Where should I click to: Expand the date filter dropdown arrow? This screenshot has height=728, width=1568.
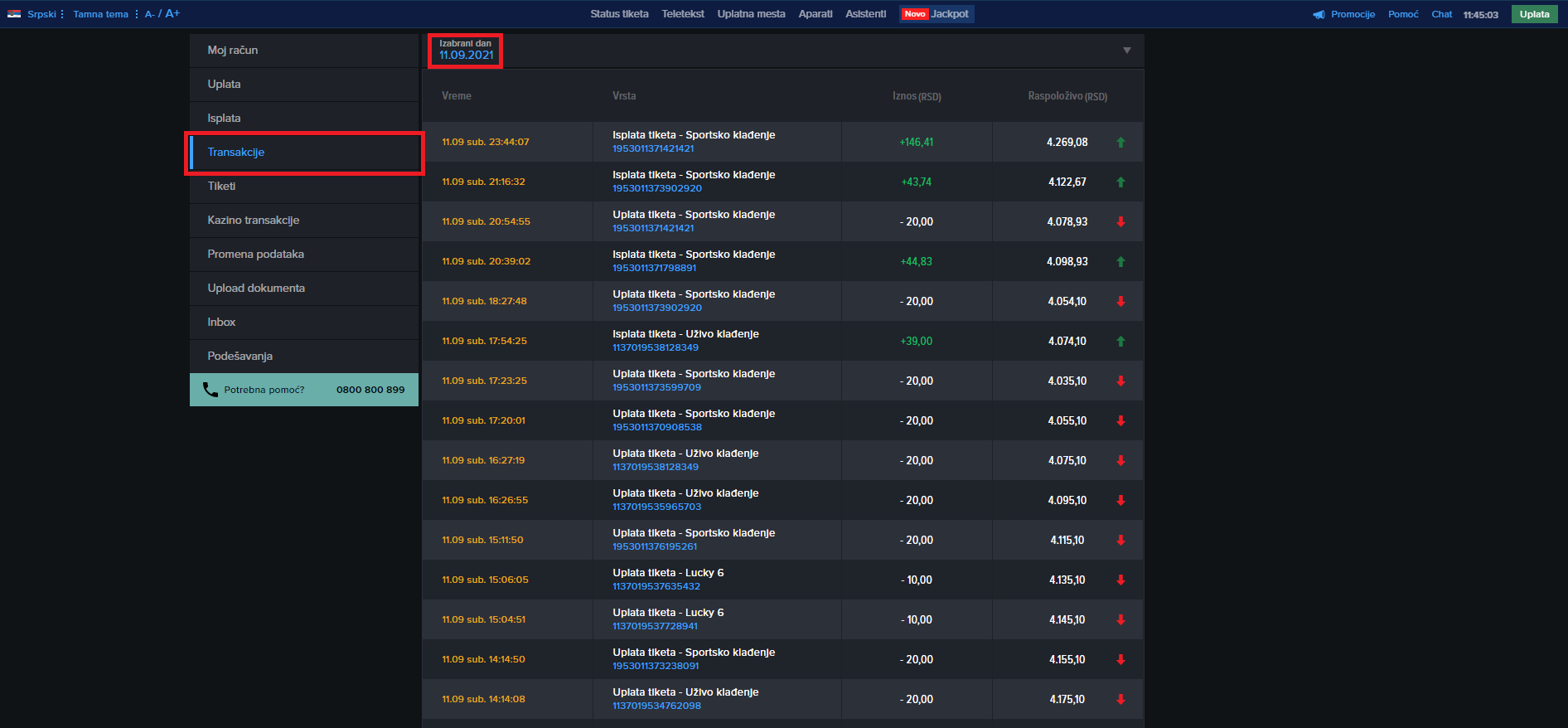[x=1126, y=51]
